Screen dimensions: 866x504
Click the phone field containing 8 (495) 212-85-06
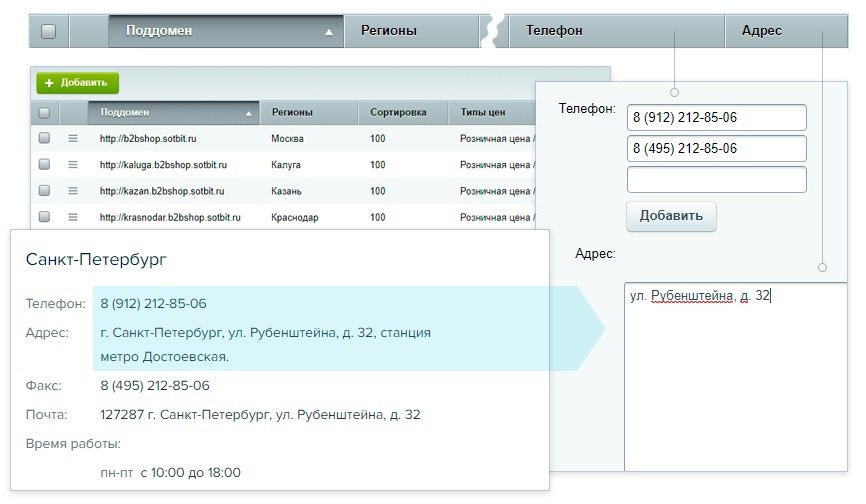click(716, 148)
